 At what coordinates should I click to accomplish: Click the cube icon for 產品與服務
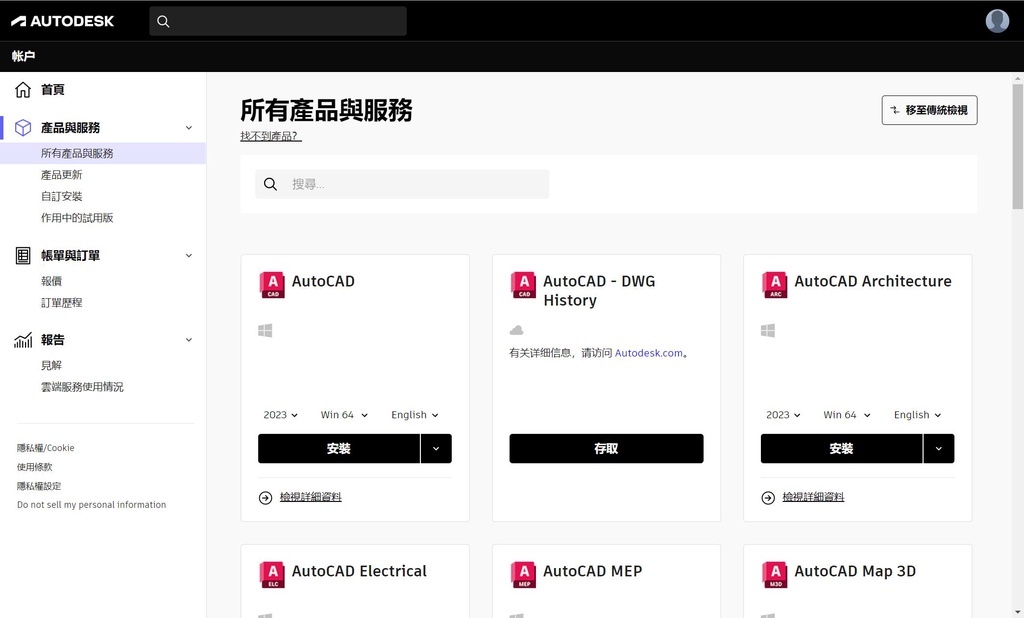23,127
